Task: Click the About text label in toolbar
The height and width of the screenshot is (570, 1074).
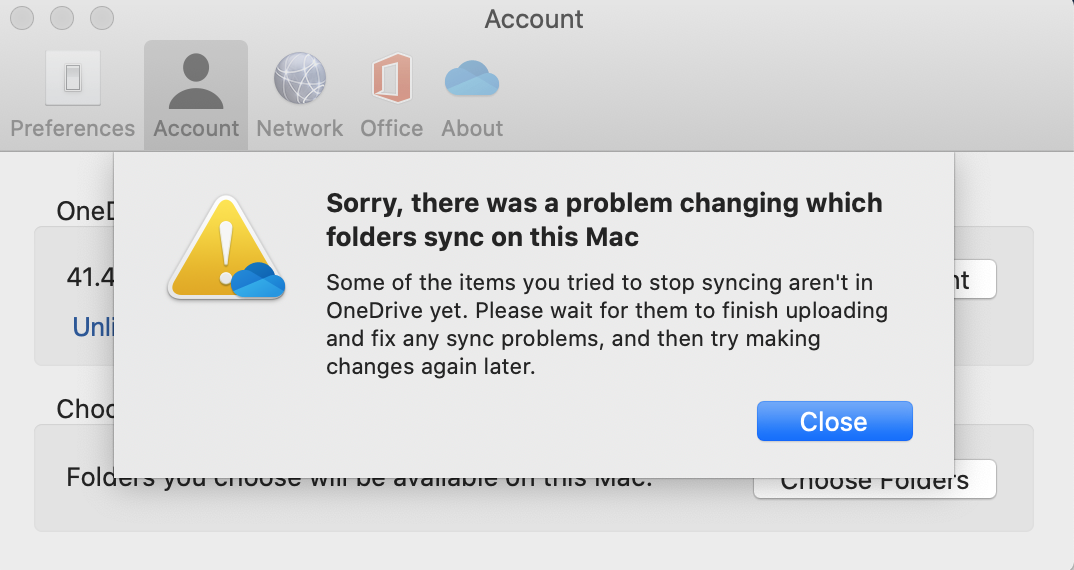Action: click(x=472, y=129)
